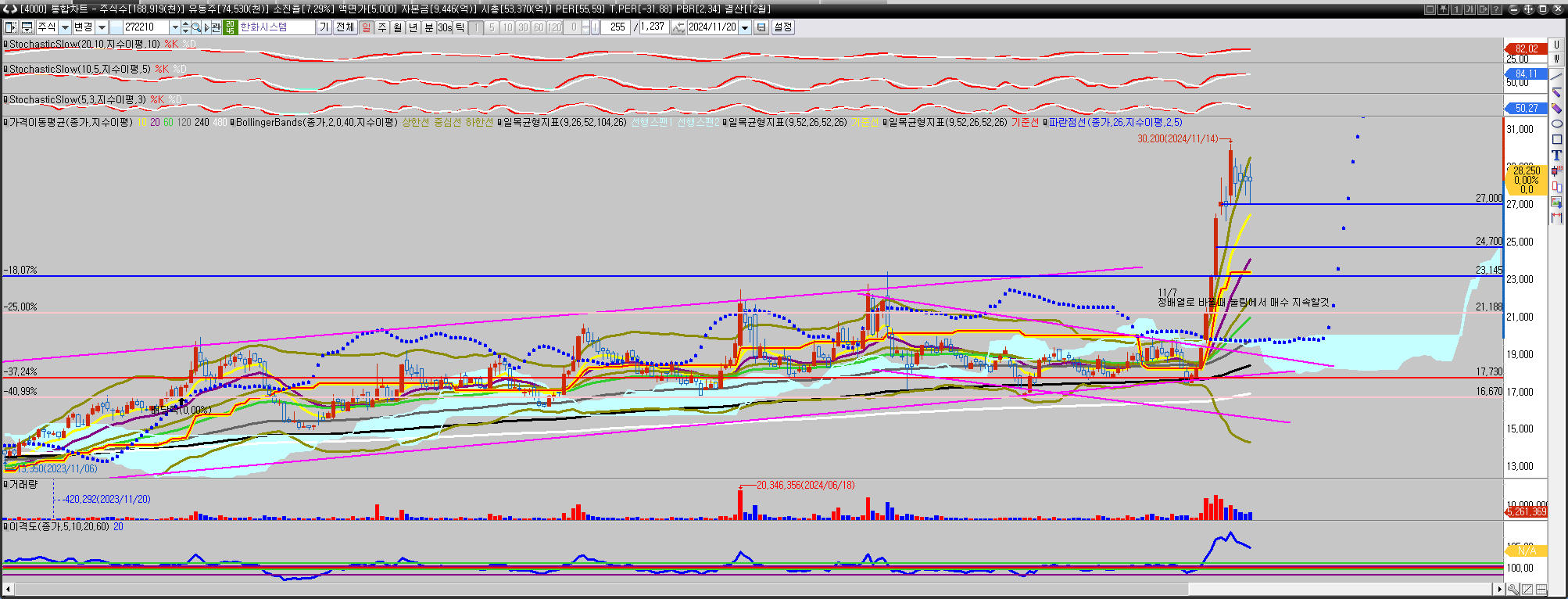
Task: Open the 설정 settings button
Action: (782, 27)
